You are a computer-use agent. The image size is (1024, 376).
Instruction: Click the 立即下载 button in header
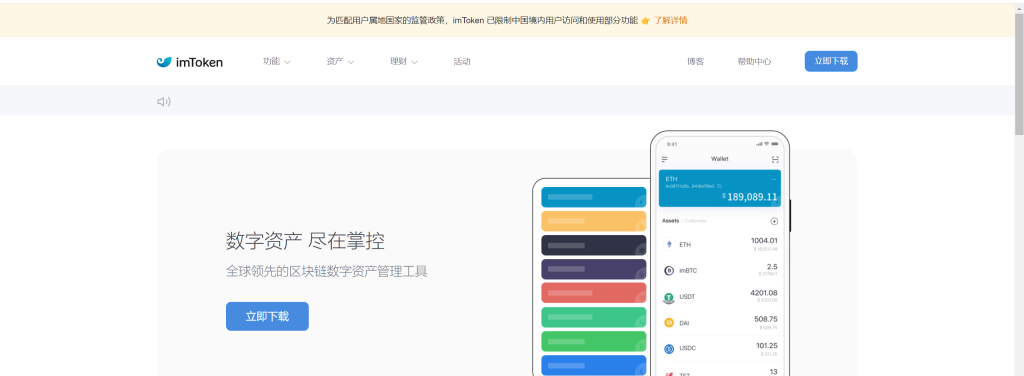831,61
